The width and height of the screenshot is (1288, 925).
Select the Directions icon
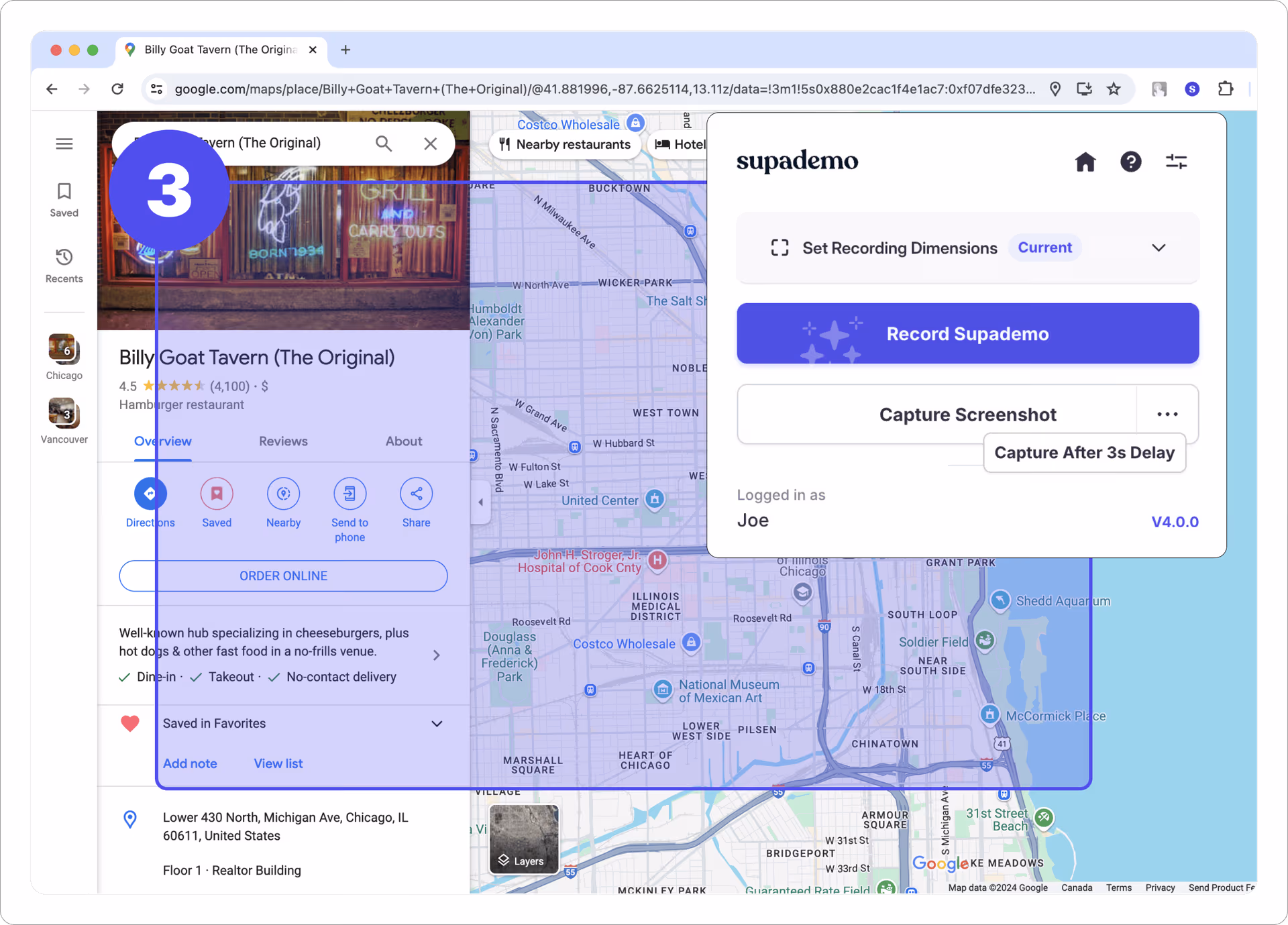click(150, 493)
